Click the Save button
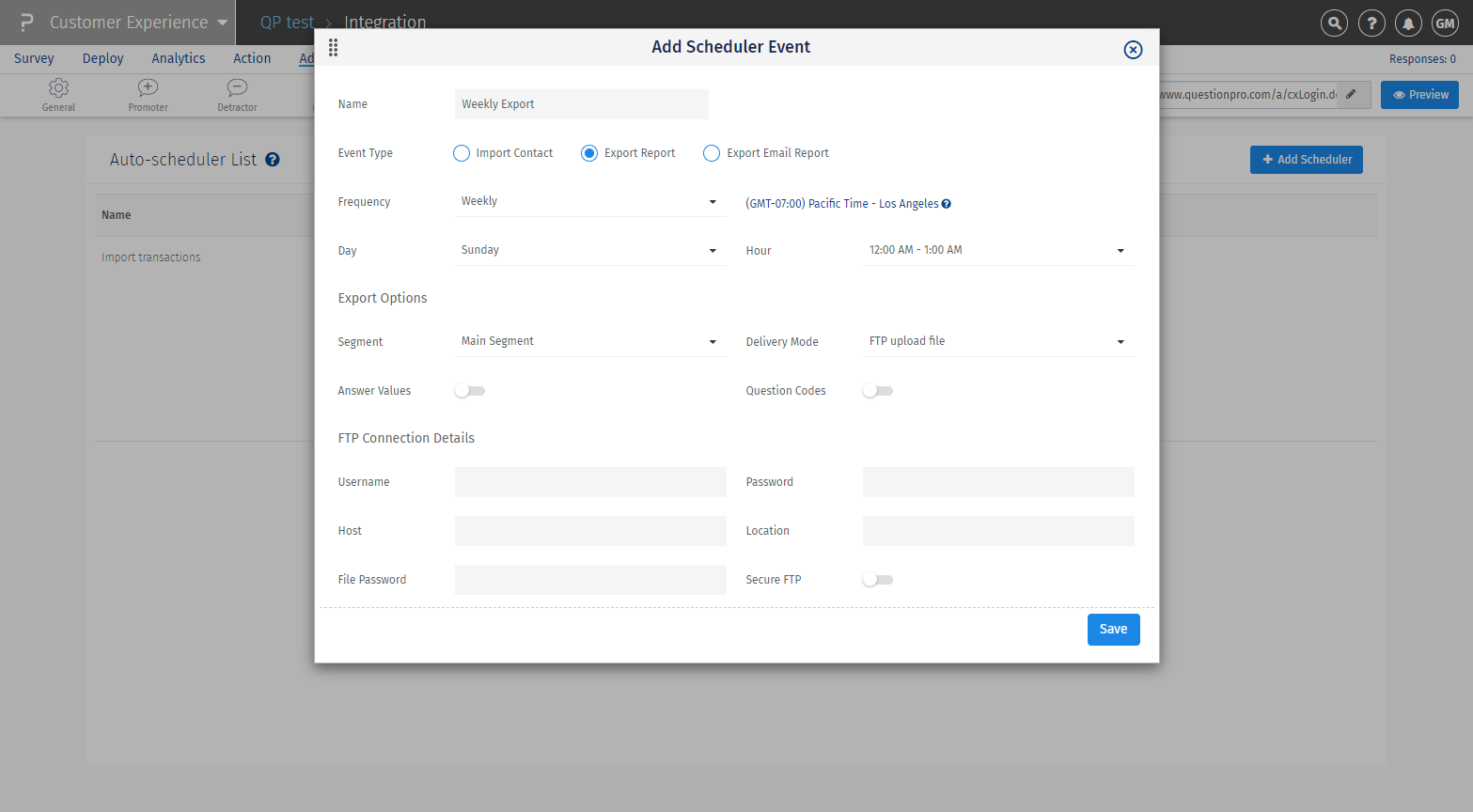This screenshot has width=1473, height=812. point(1113,630)
